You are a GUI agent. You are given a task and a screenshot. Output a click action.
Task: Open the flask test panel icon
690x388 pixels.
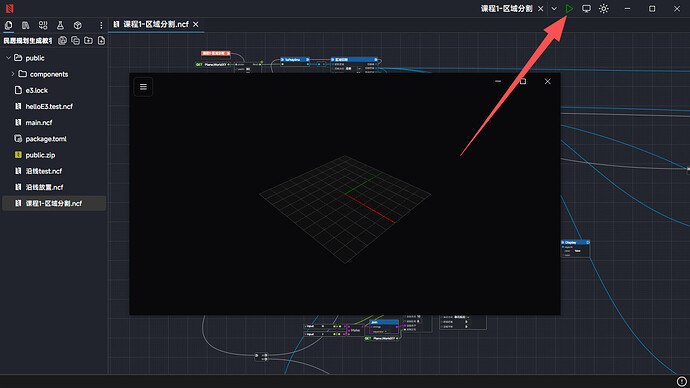click(x=60, y=25)
